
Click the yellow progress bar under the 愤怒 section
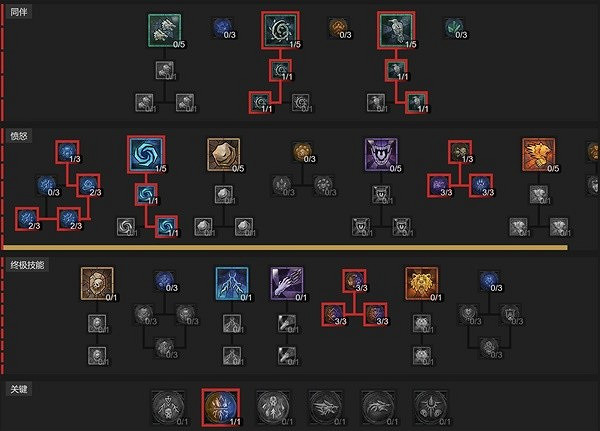(x=285, y=248)
